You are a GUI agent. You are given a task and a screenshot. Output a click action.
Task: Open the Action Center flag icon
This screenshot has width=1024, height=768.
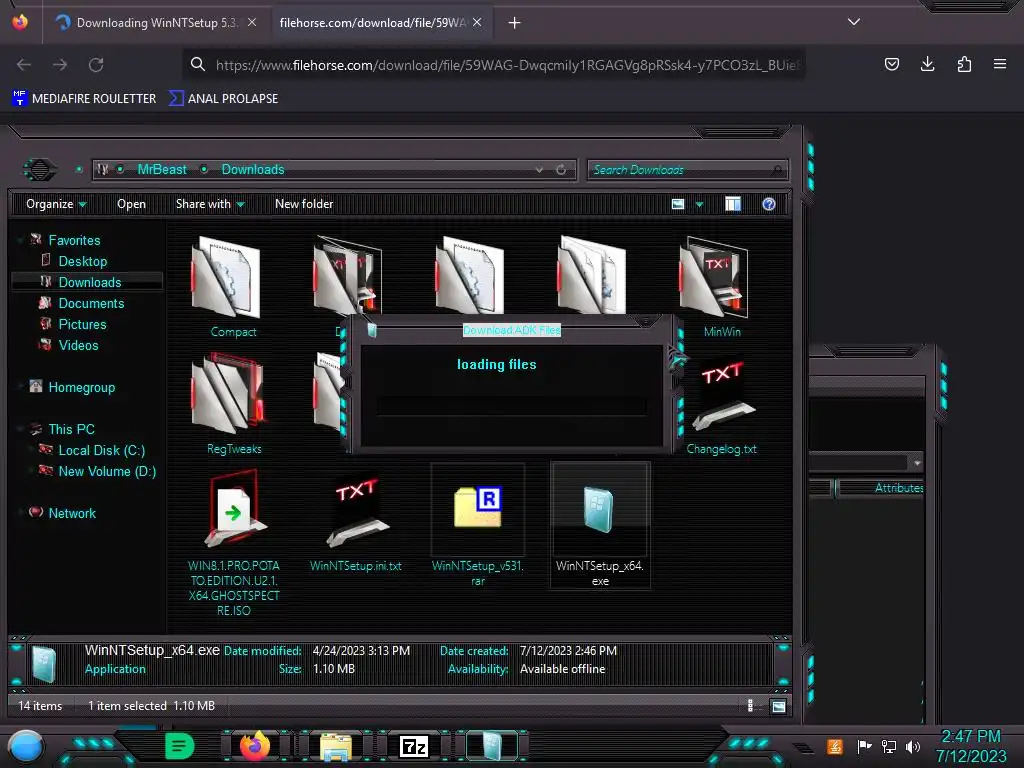[864, 746]
